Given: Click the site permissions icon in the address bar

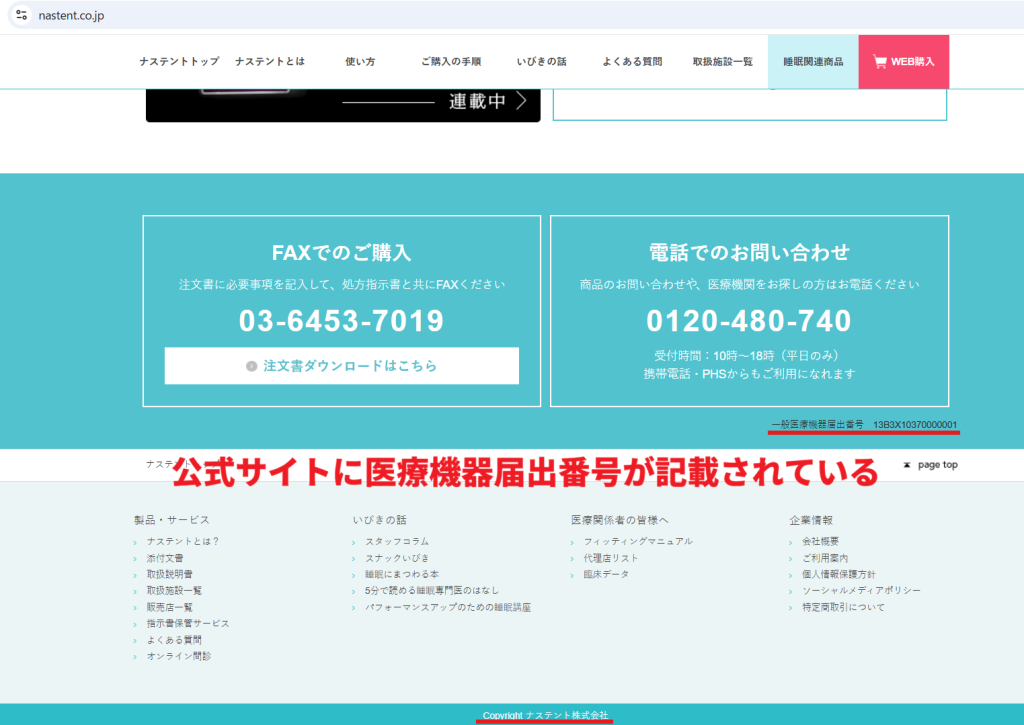Looking at the screenshot, I should point(19,15).
